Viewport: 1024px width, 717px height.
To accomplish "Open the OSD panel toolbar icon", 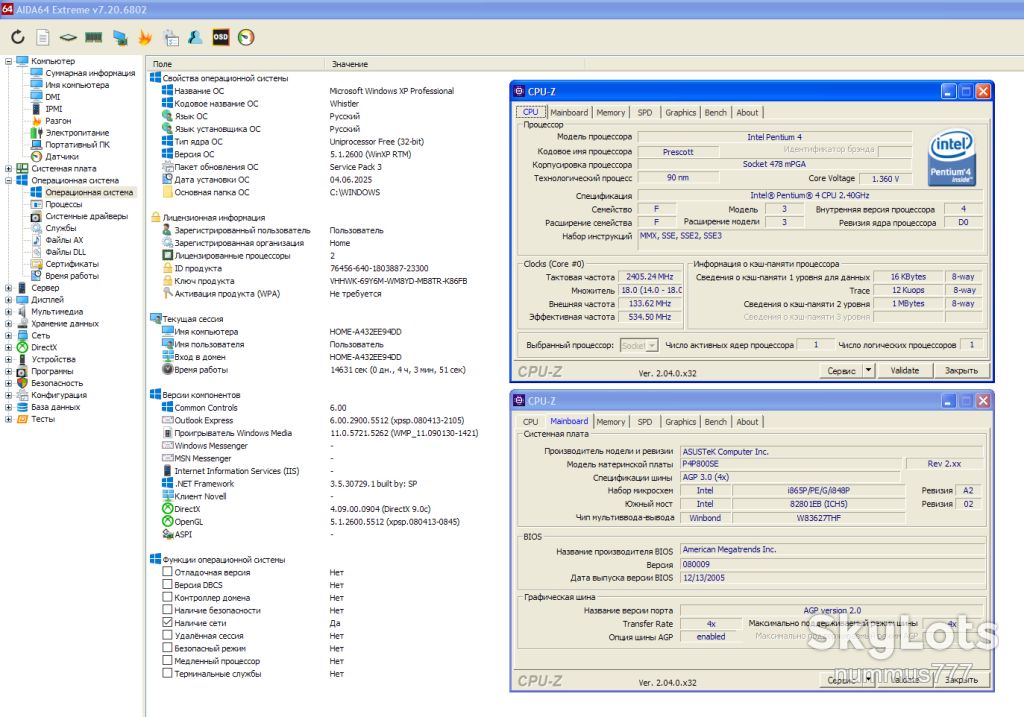I will 221,37.
